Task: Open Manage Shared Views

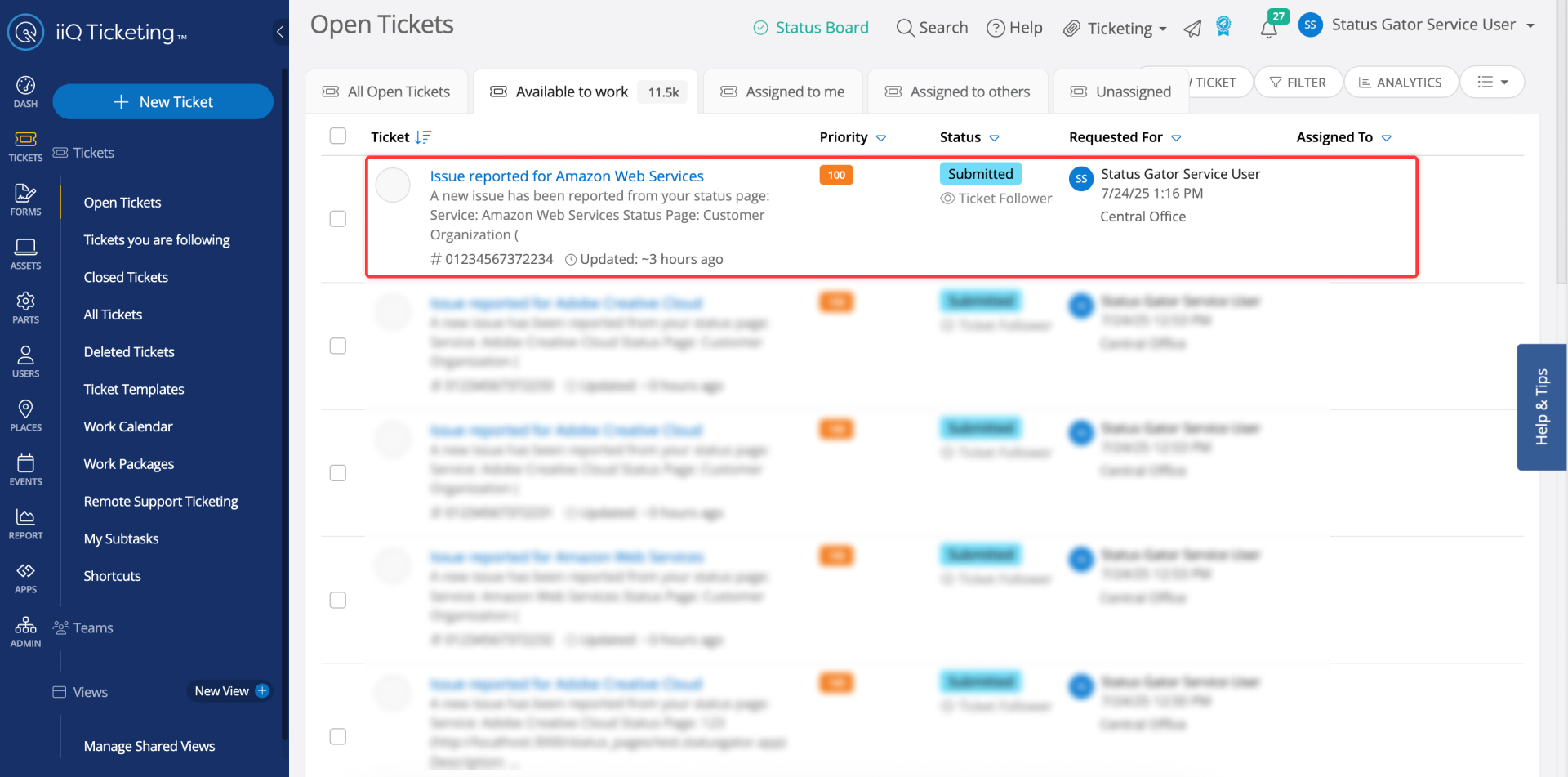Action: [149, 746]
